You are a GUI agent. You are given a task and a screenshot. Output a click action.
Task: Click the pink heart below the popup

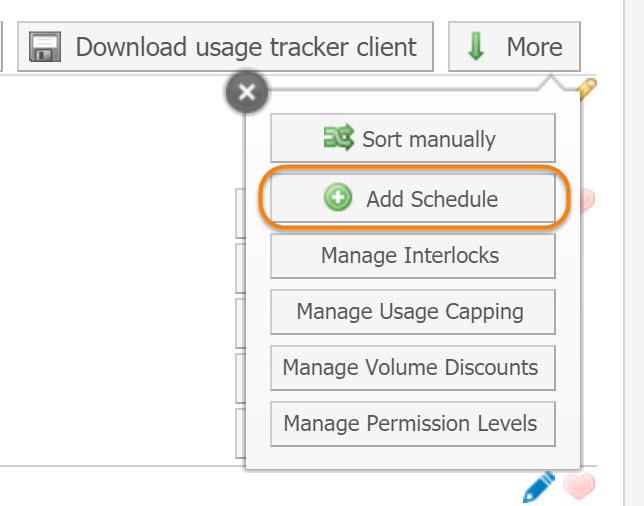coord(578,487)
